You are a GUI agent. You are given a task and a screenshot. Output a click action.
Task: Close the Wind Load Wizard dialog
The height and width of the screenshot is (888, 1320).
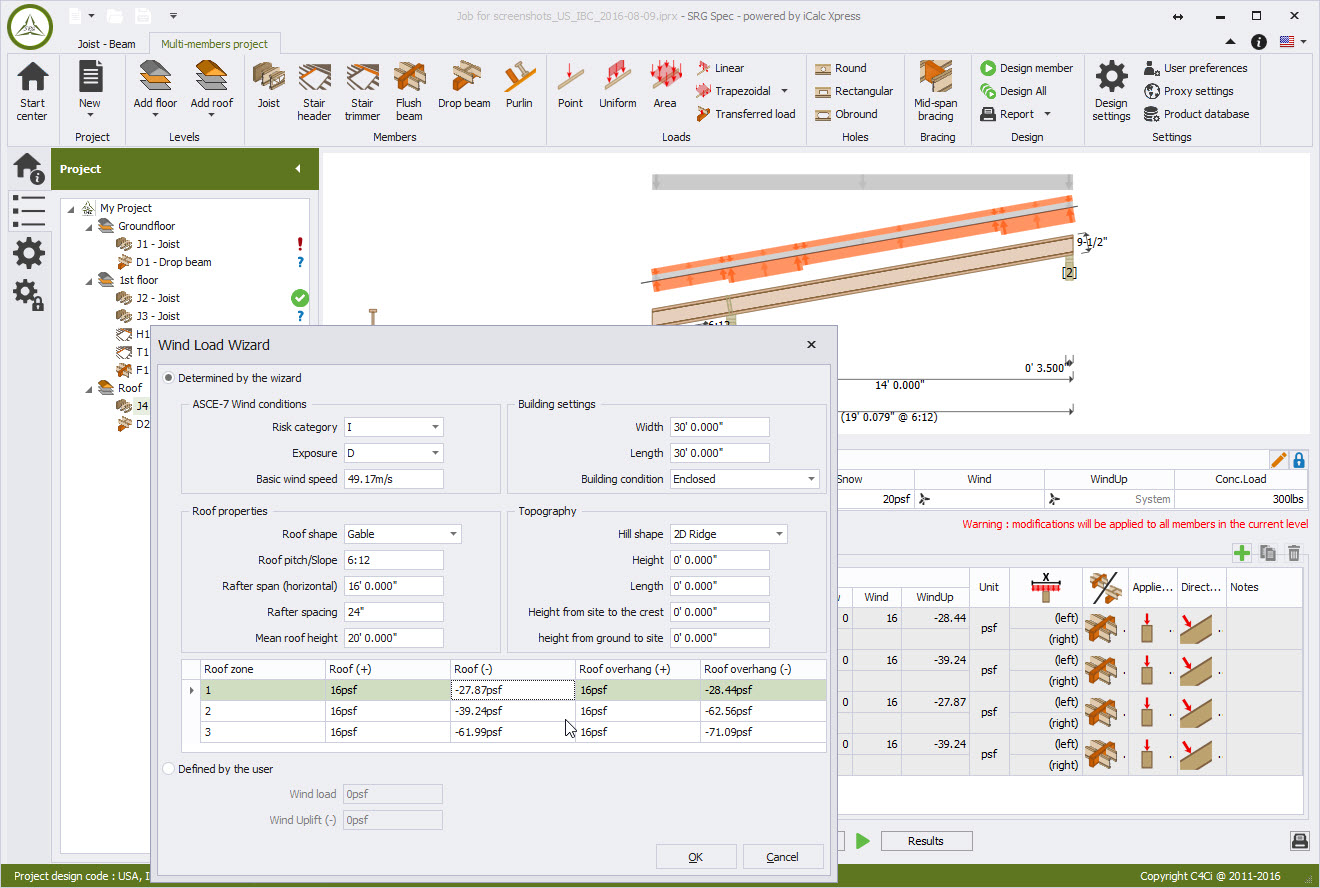point(811,344)
